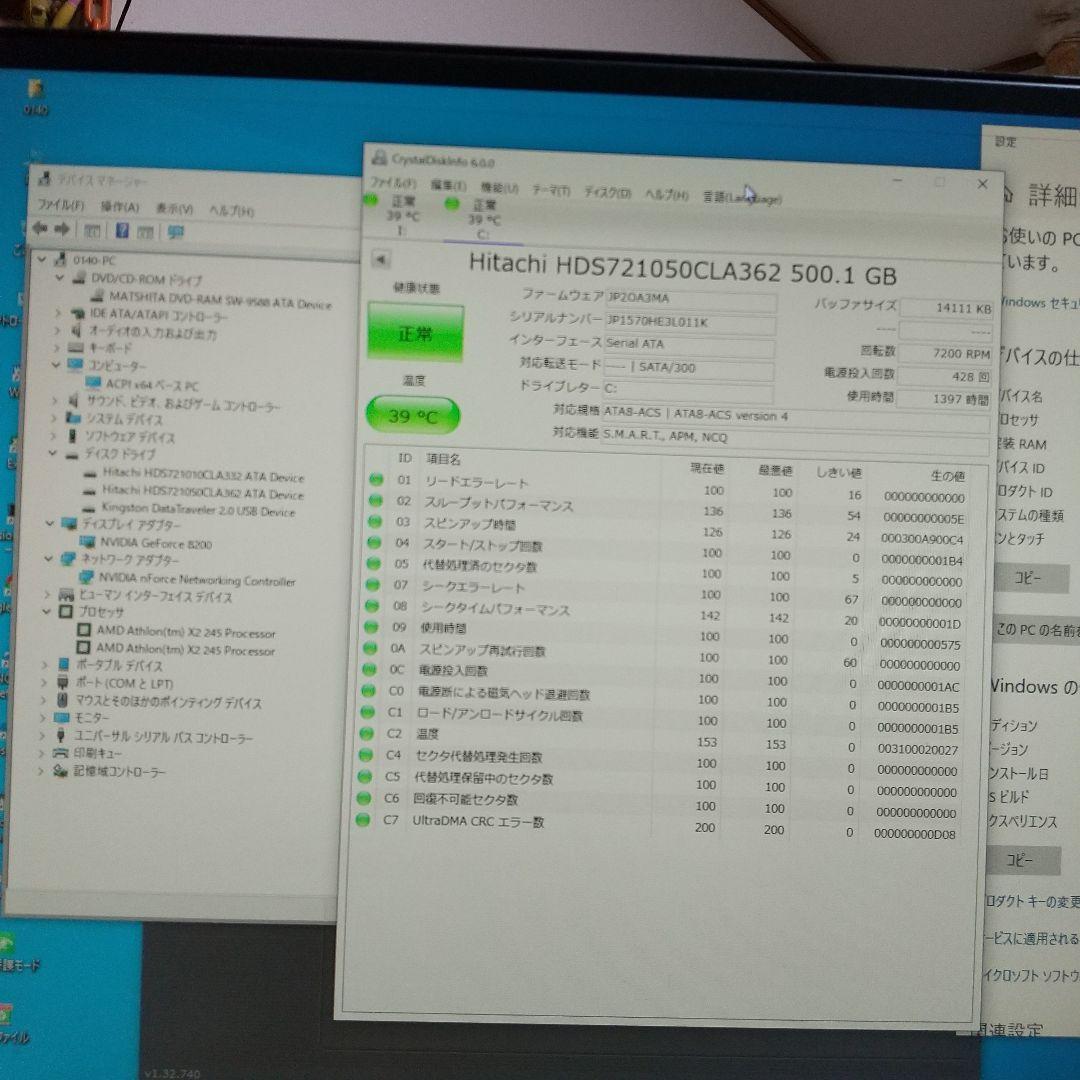Click the Help icon on Device Manager toolbar
The image size is (1080, 1080).
(x=121, y=229)
